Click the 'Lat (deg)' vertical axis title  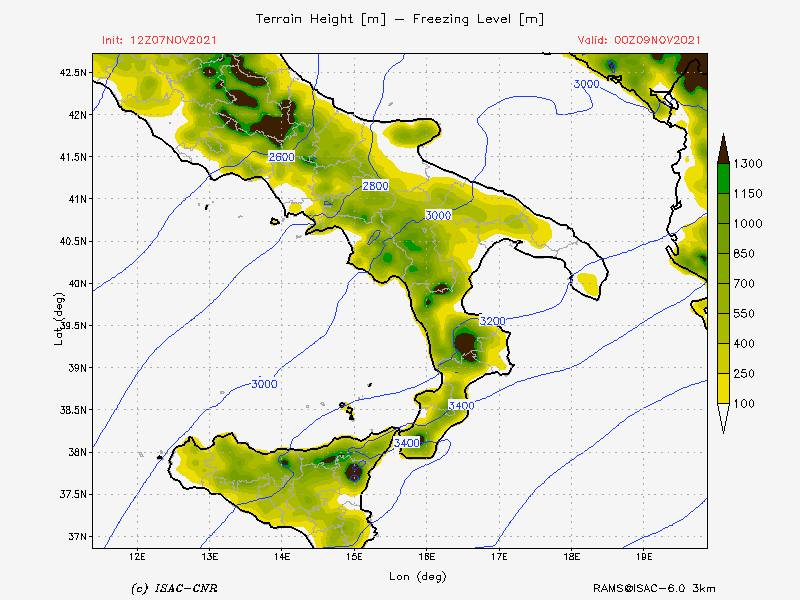click(59, 319)
